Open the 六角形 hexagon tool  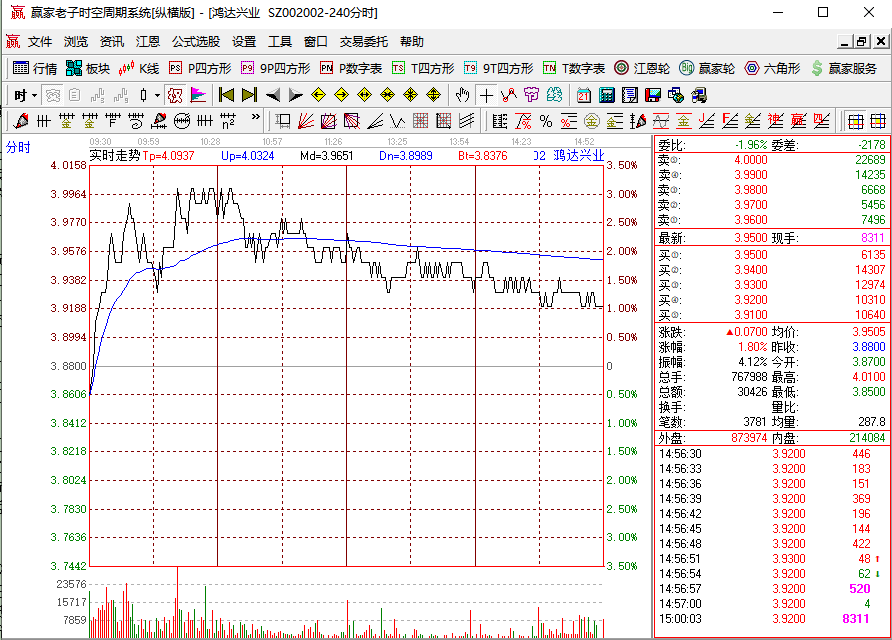(773, 68)
